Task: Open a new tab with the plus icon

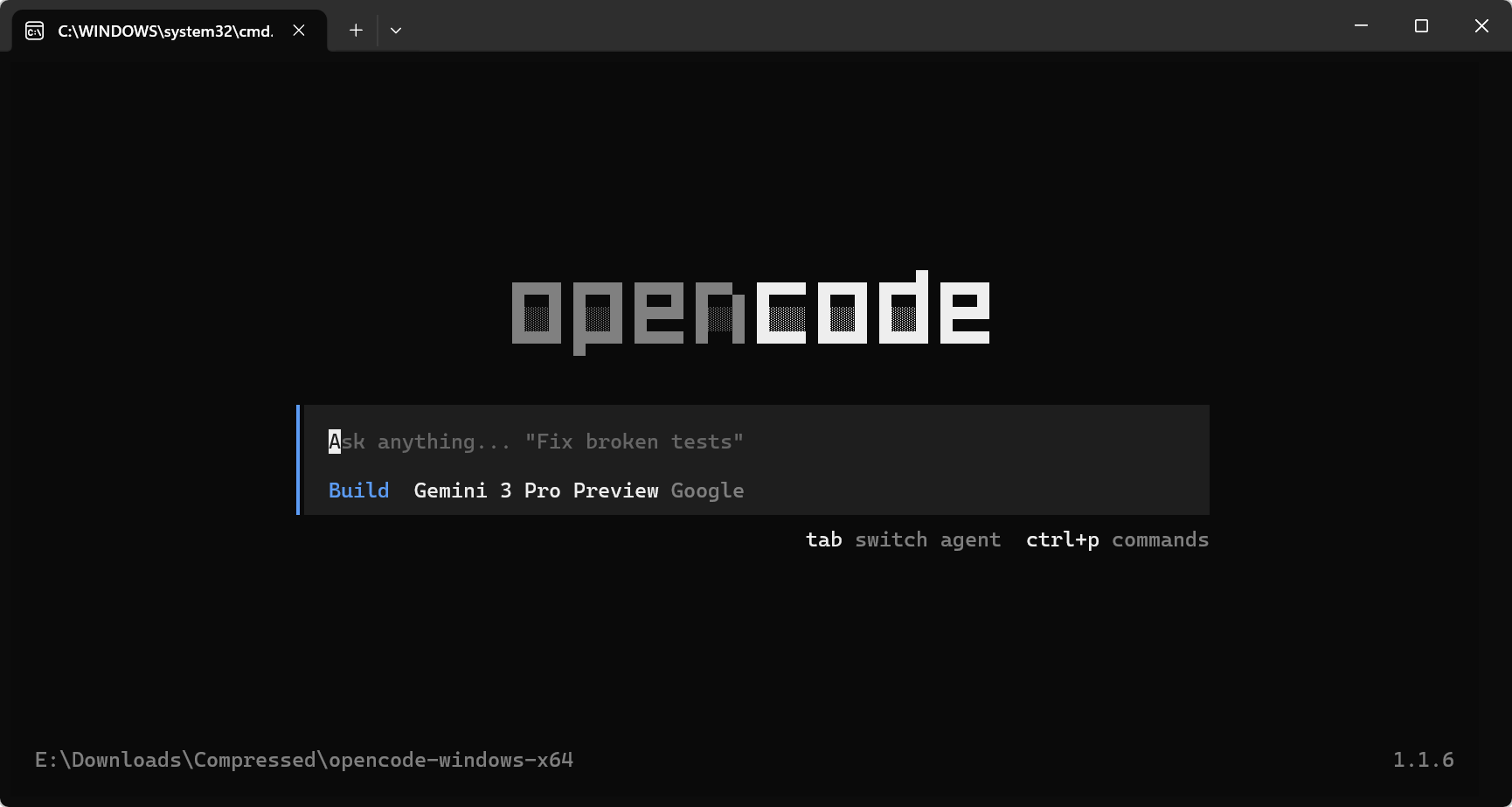Action: pyautogui.click(x=356, y=30)
